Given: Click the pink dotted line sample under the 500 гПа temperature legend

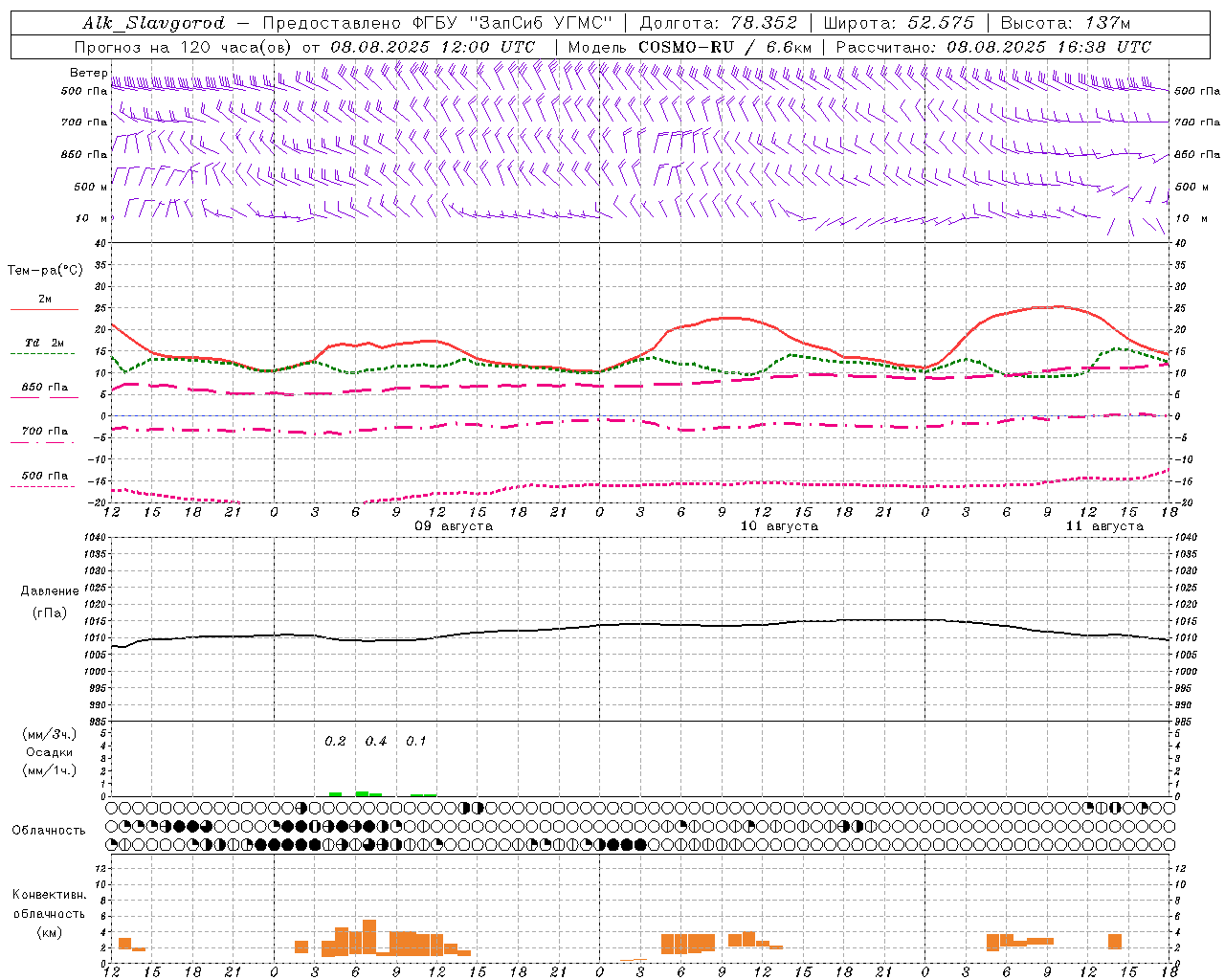Looking at the screenshot, I should 44,487.
